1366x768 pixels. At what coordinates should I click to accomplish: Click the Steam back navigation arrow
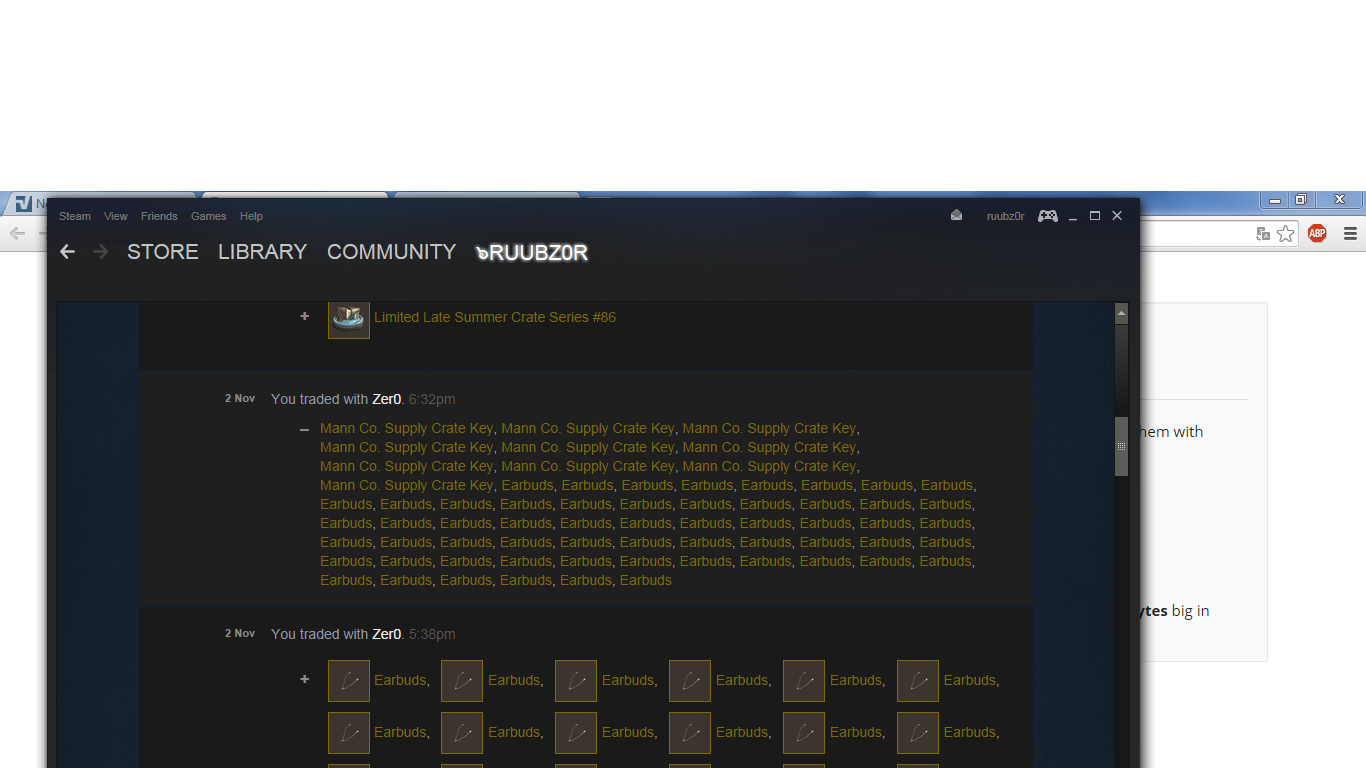[67, 252]
